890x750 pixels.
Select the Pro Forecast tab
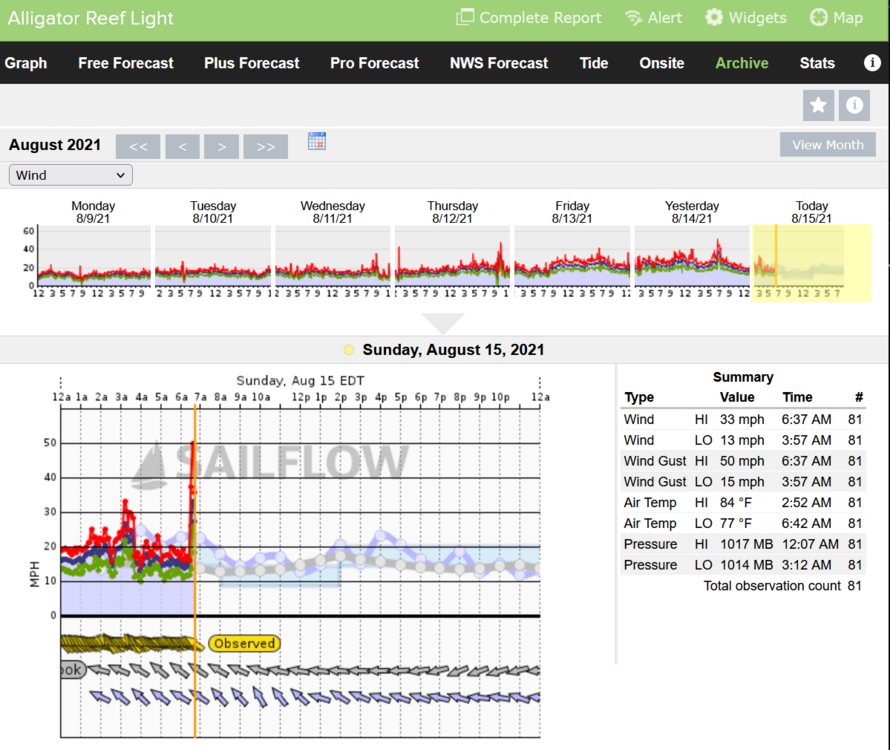click(374, 63)
